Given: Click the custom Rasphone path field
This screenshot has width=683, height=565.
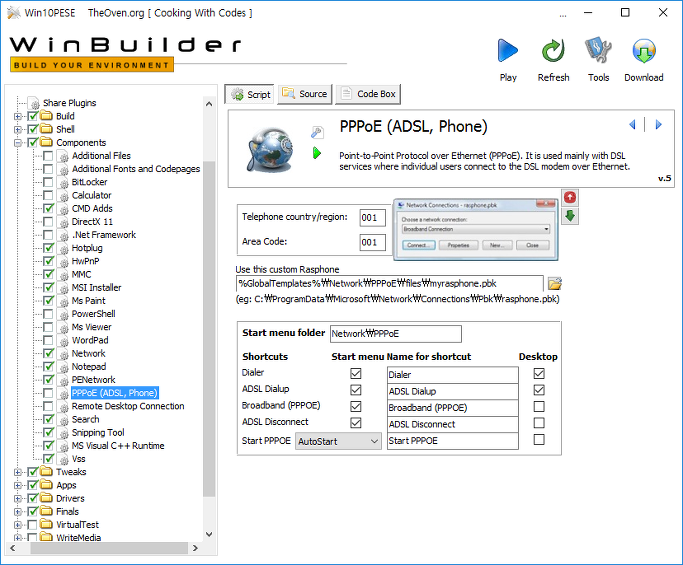Looking at the screenshot, I should click(x=389, y=284).
